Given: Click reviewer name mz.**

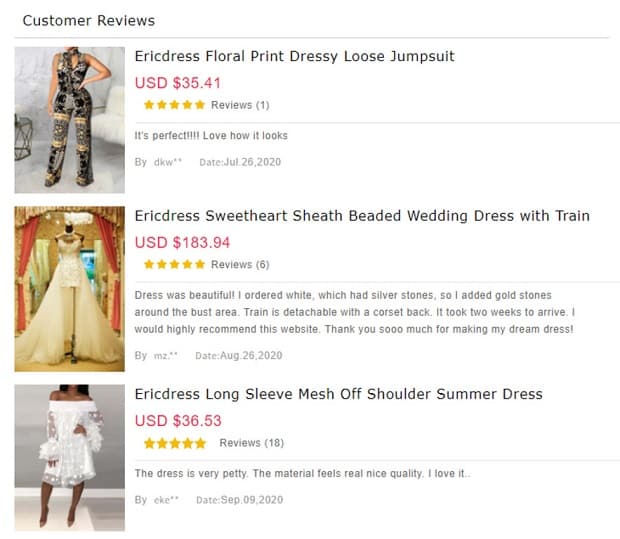Looking at the screenshot, I should pyautogui.click(x=165, y=355).
